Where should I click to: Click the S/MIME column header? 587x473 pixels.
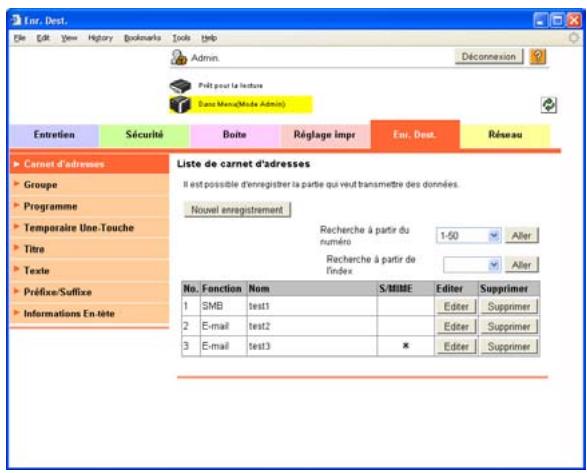(405, 289)
